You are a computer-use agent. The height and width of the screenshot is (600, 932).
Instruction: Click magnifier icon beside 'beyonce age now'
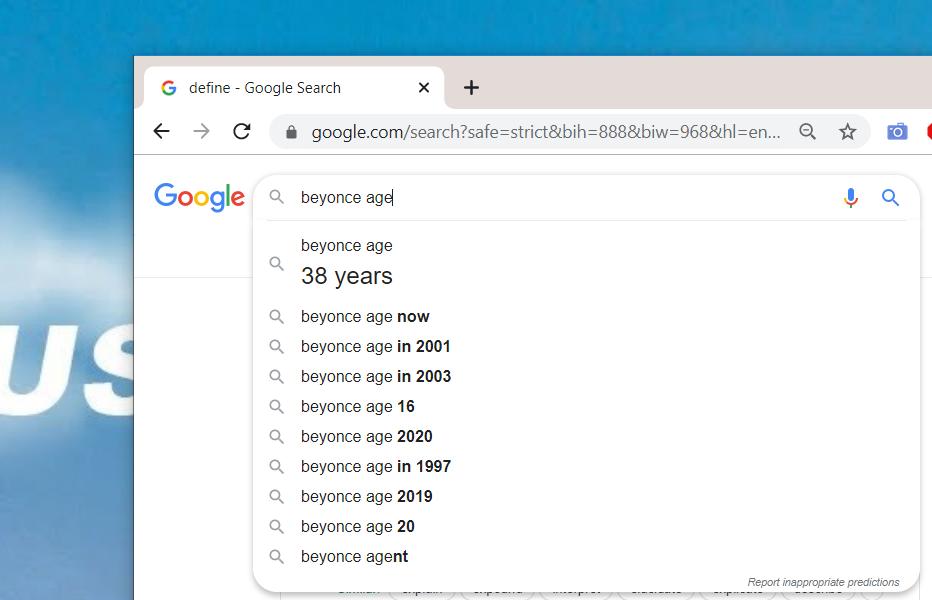pyautogui.click(x=276, y=316)
